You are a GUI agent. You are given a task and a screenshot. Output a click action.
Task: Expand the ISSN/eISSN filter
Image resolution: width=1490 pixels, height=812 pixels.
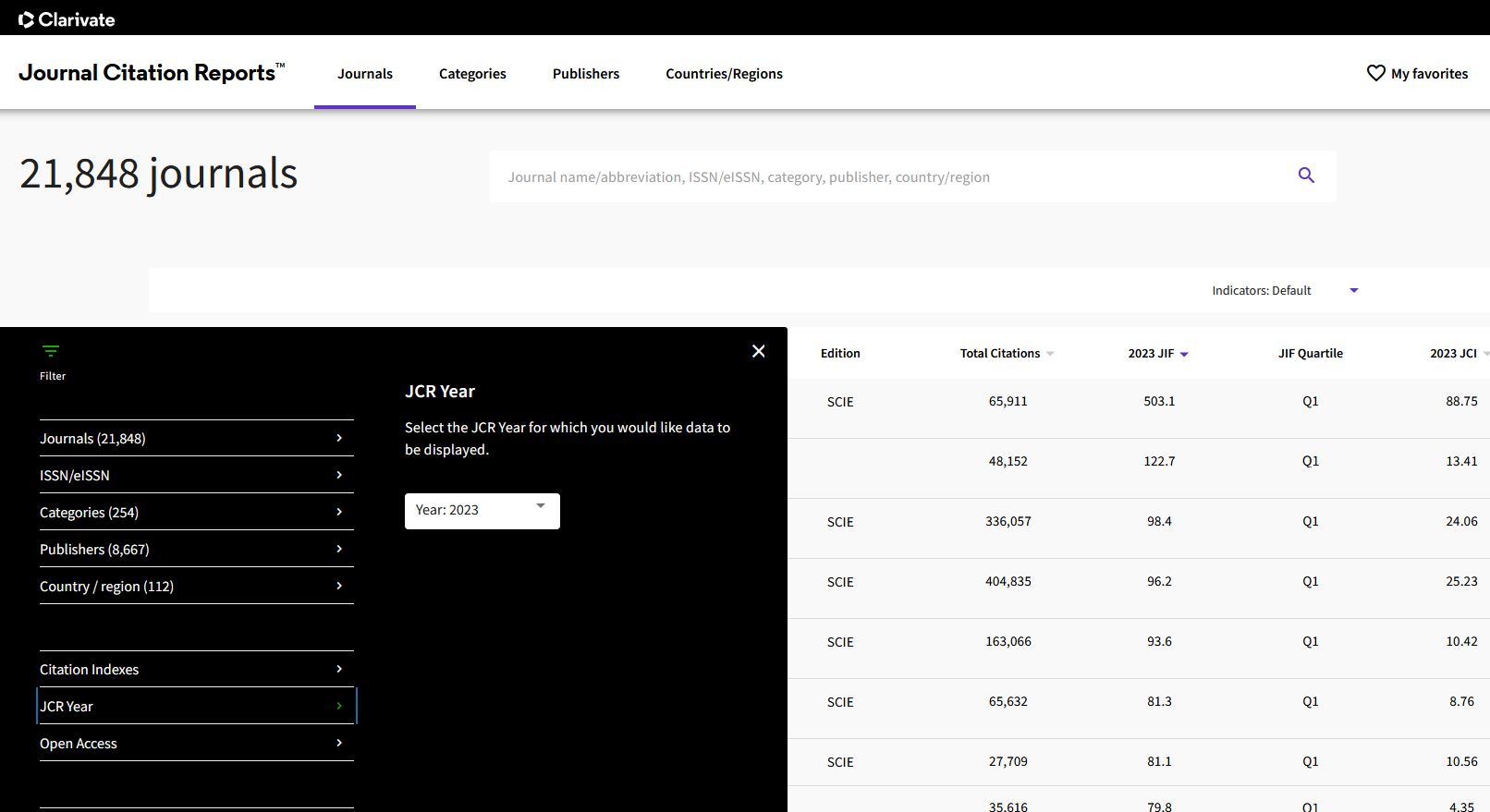196,475
